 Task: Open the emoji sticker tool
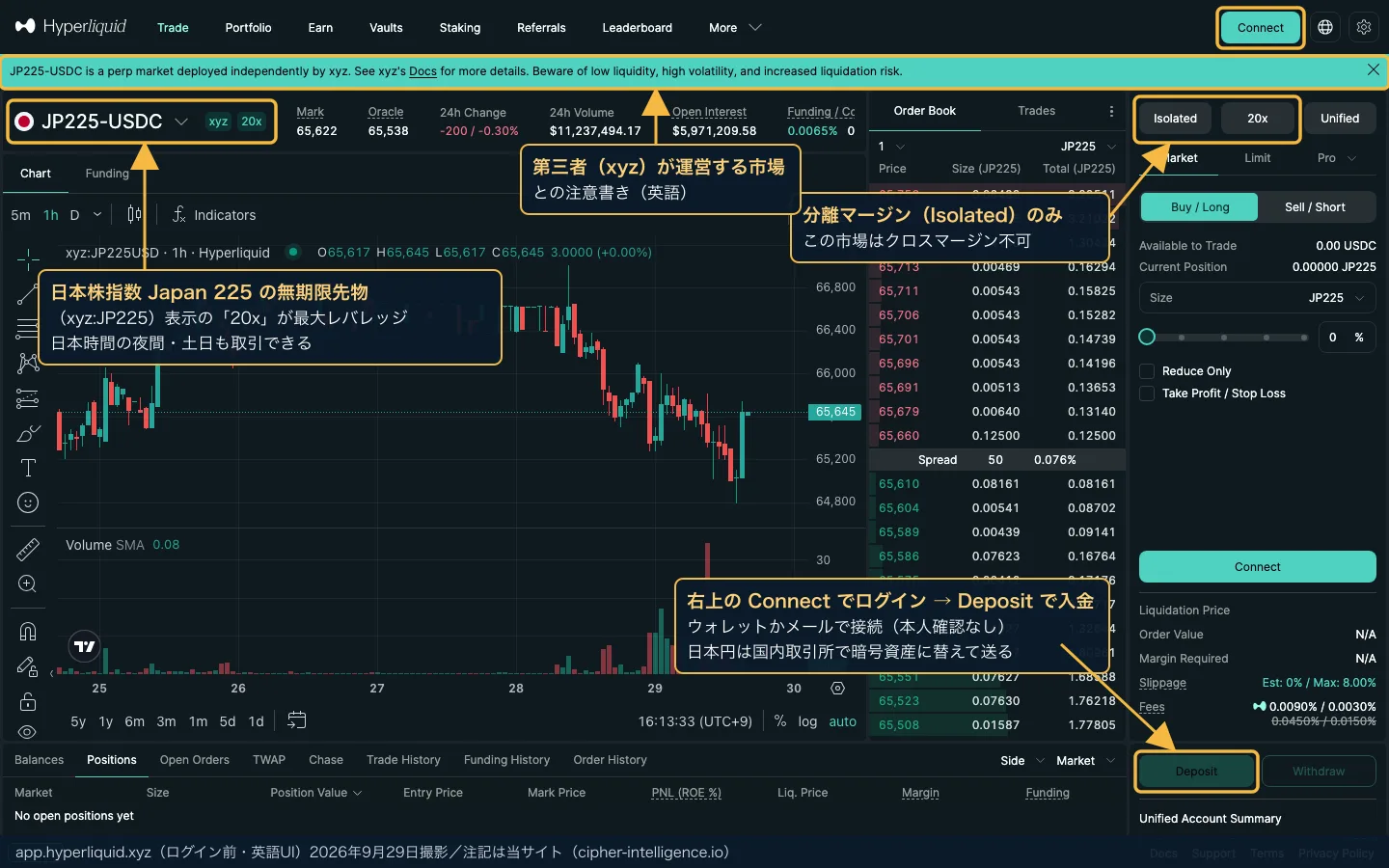click(x=28, y=502)
